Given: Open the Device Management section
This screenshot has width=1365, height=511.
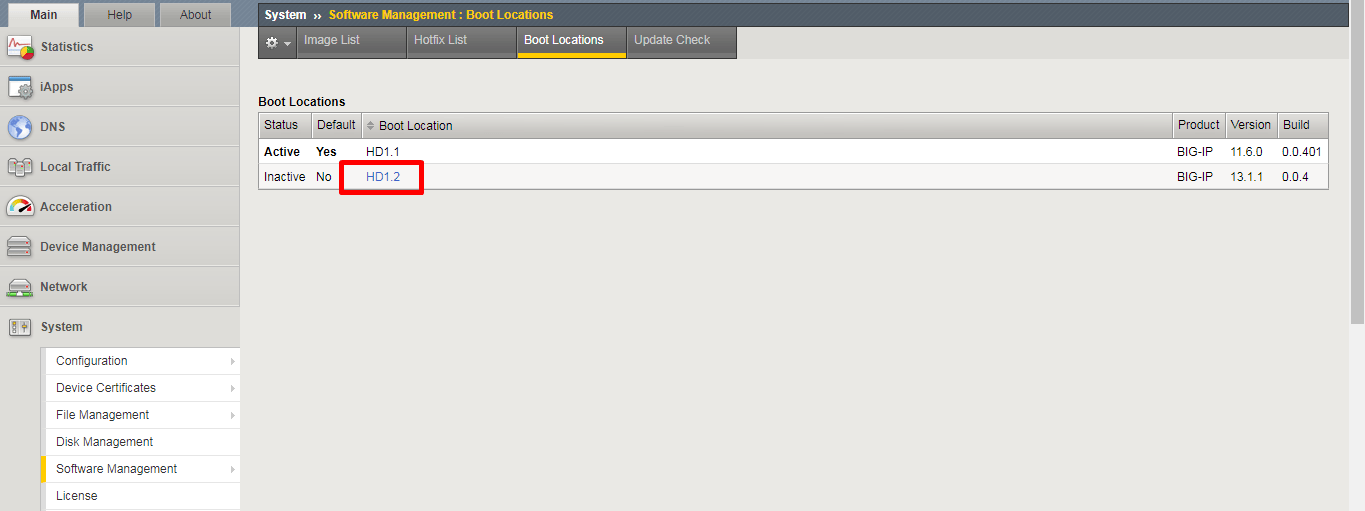Looking at the screenshot, I should click(x=120, y=247).
